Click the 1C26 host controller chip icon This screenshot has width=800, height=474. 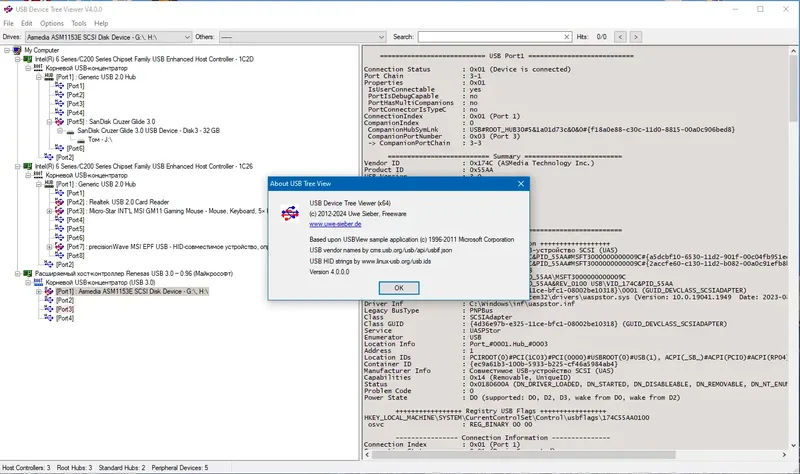pyautogui.click(x=28, y=166)
